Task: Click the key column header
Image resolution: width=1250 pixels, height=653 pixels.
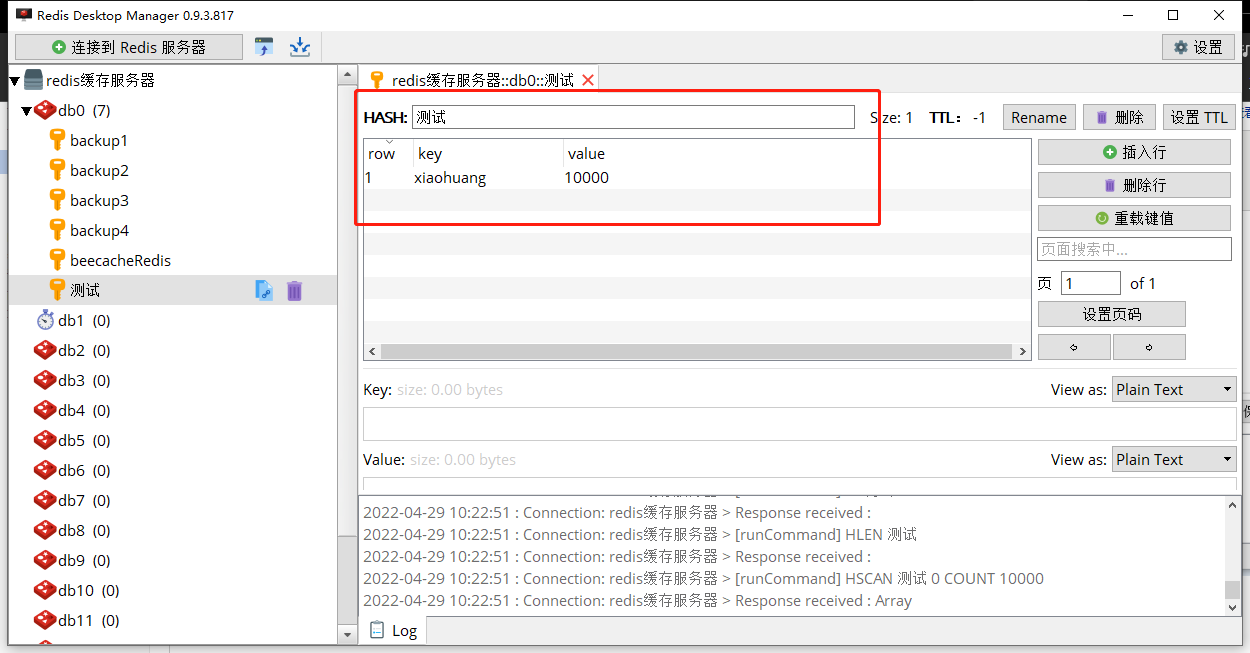Action: click(488, 153)
